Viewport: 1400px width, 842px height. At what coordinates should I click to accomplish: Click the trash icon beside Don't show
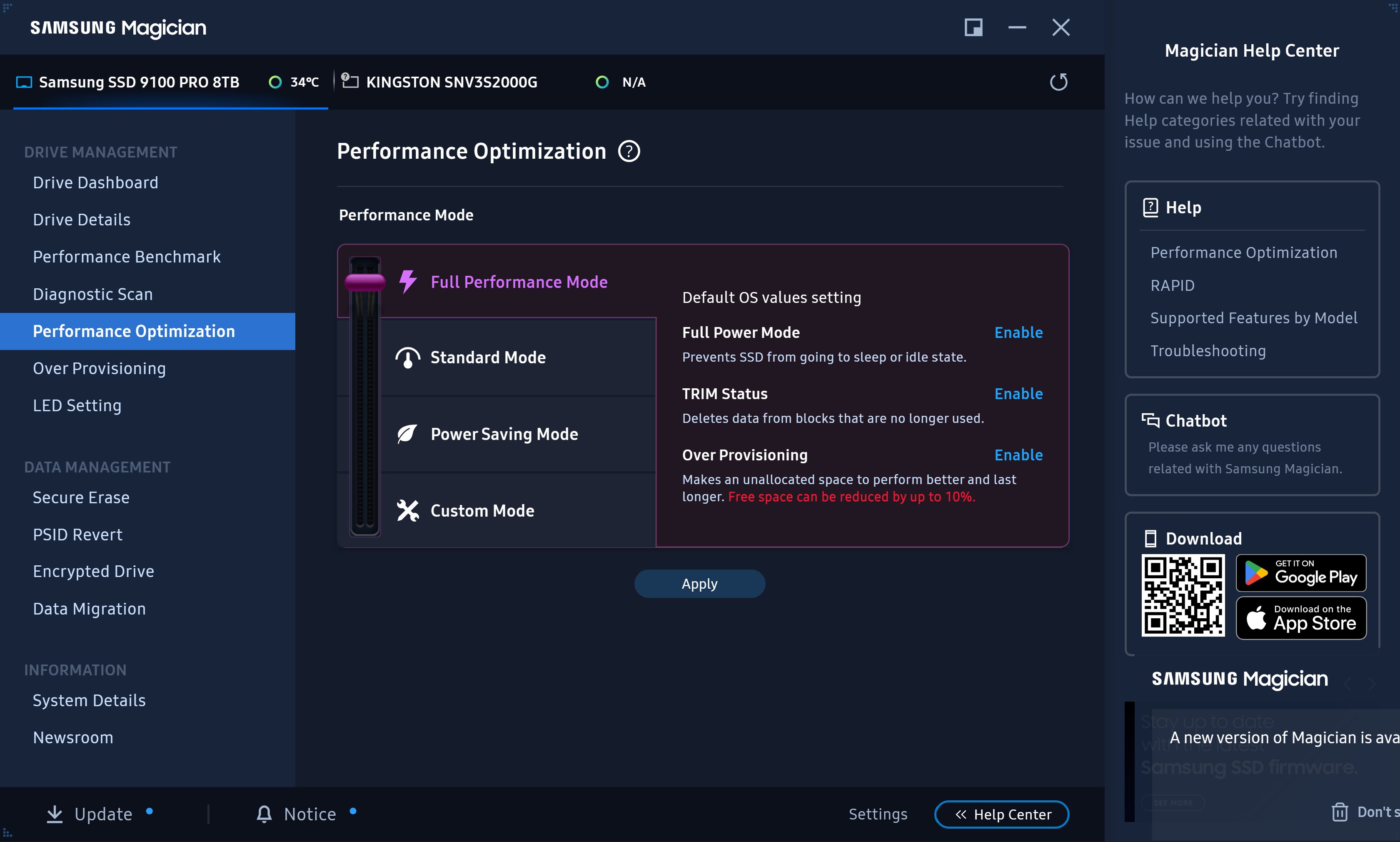[1339, 812]
